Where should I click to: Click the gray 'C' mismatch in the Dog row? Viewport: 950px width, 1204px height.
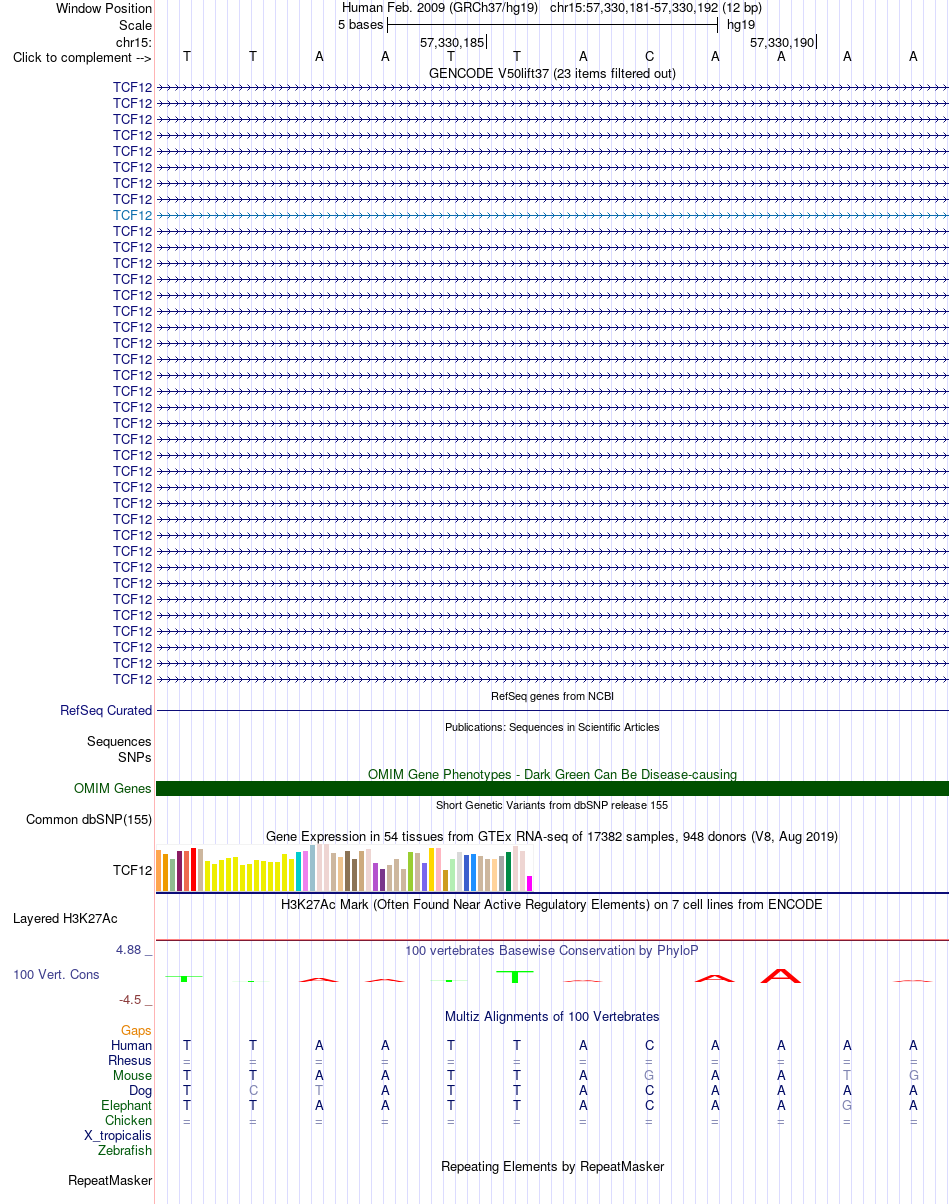pos(253,1091)
